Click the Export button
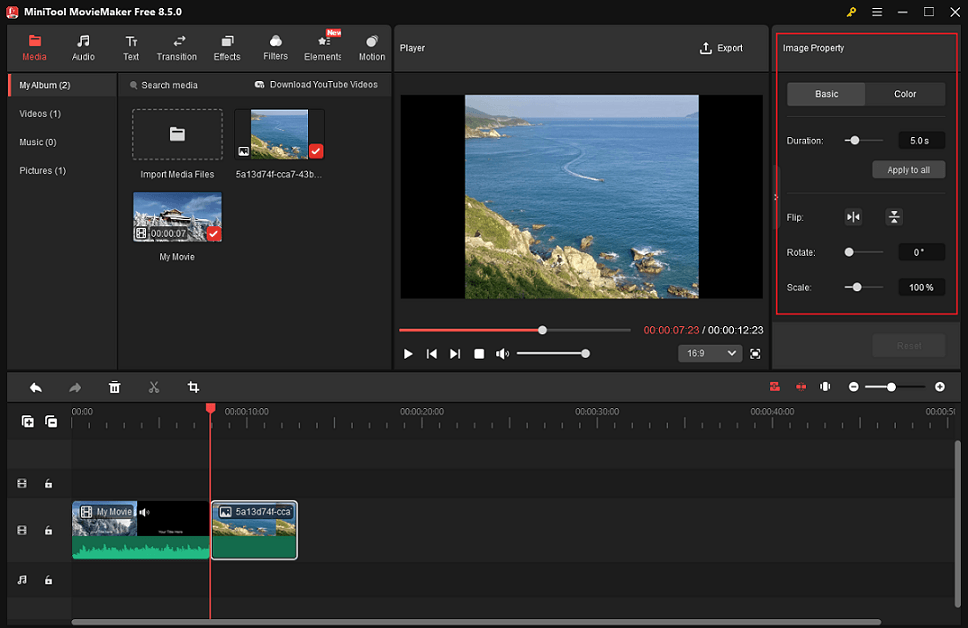Image resolution: width=968 pixels, height=628 pixels. click(x=721, y=47)
